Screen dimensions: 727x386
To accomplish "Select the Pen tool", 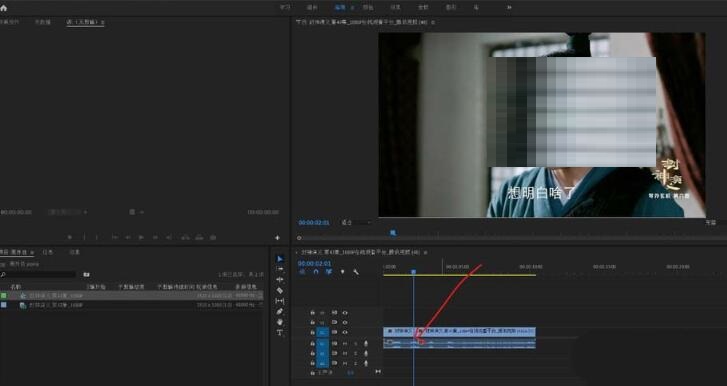I will pyautogui.click(x=280, y=312).
